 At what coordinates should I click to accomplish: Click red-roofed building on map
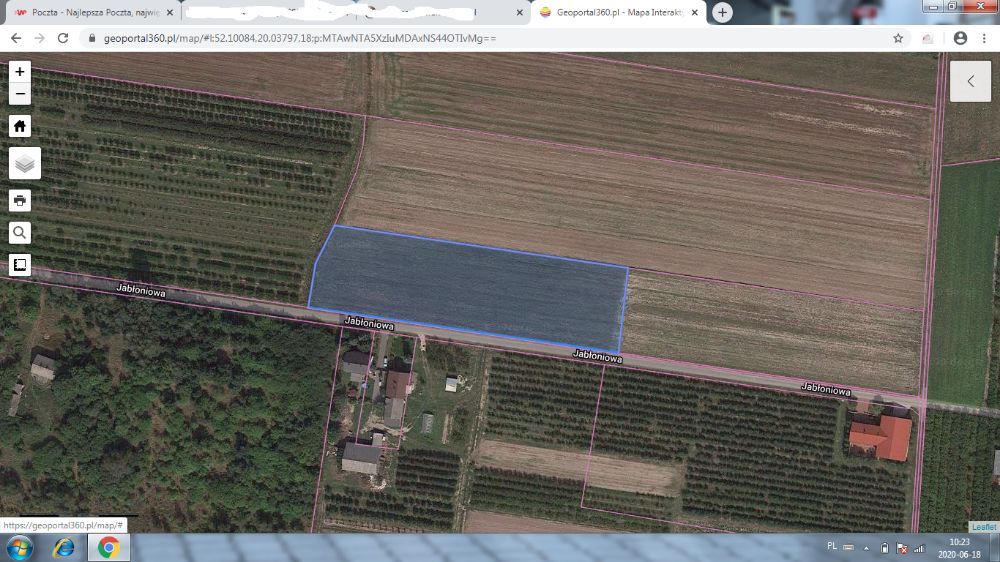[881, 437]
